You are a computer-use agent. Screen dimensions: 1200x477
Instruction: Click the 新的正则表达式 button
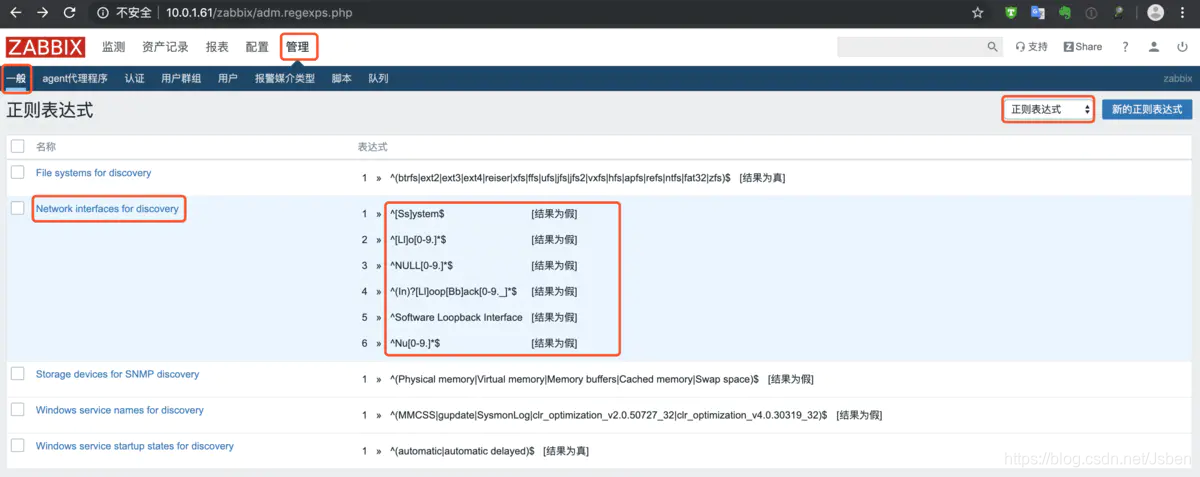pos(1147,109)
